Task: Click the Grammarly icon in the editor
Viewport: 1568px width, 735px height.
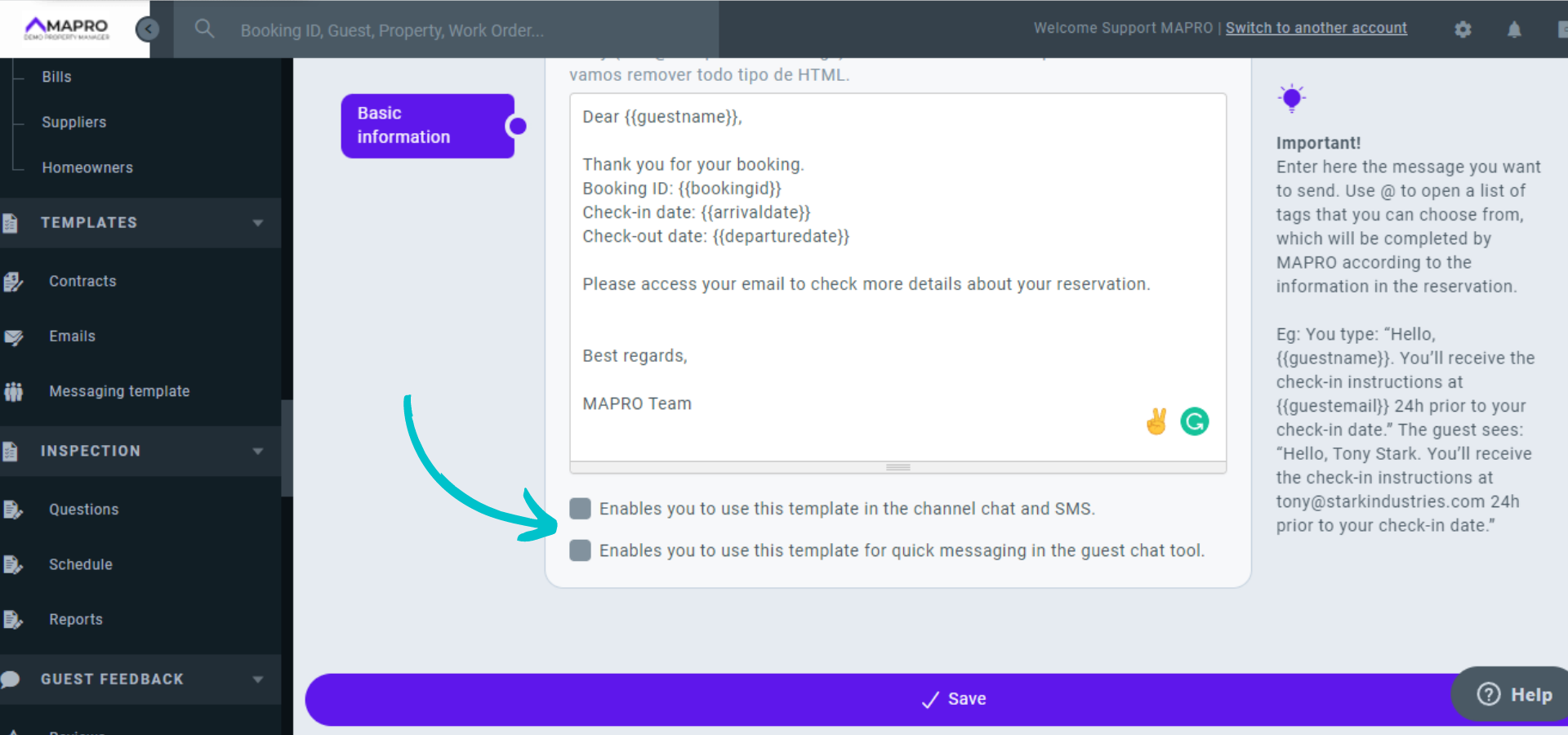Action: [1194, 421]
